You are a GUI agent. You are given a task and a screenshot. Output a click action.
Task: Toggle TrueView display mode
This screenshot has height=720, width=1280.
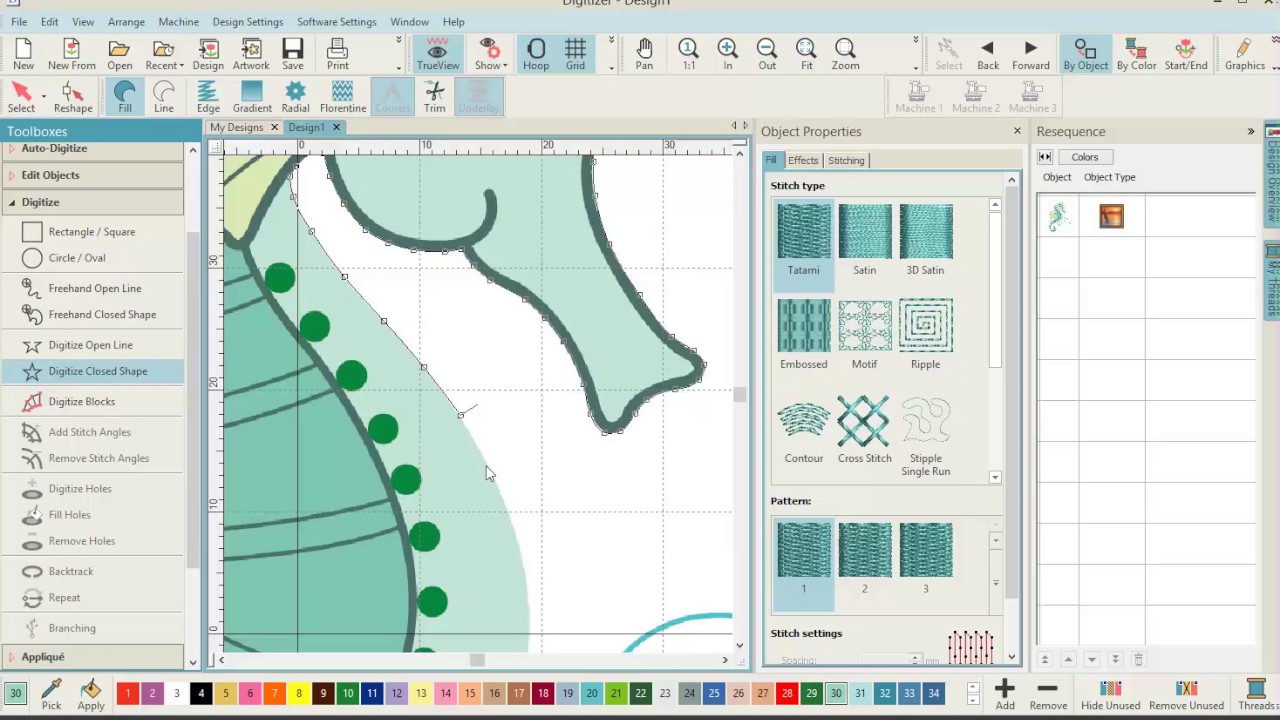coord(437,55)
